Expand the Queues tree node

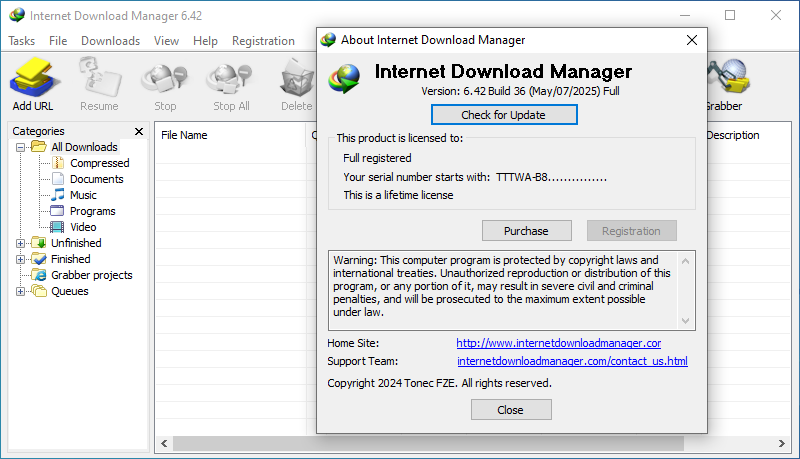point(20,291)
